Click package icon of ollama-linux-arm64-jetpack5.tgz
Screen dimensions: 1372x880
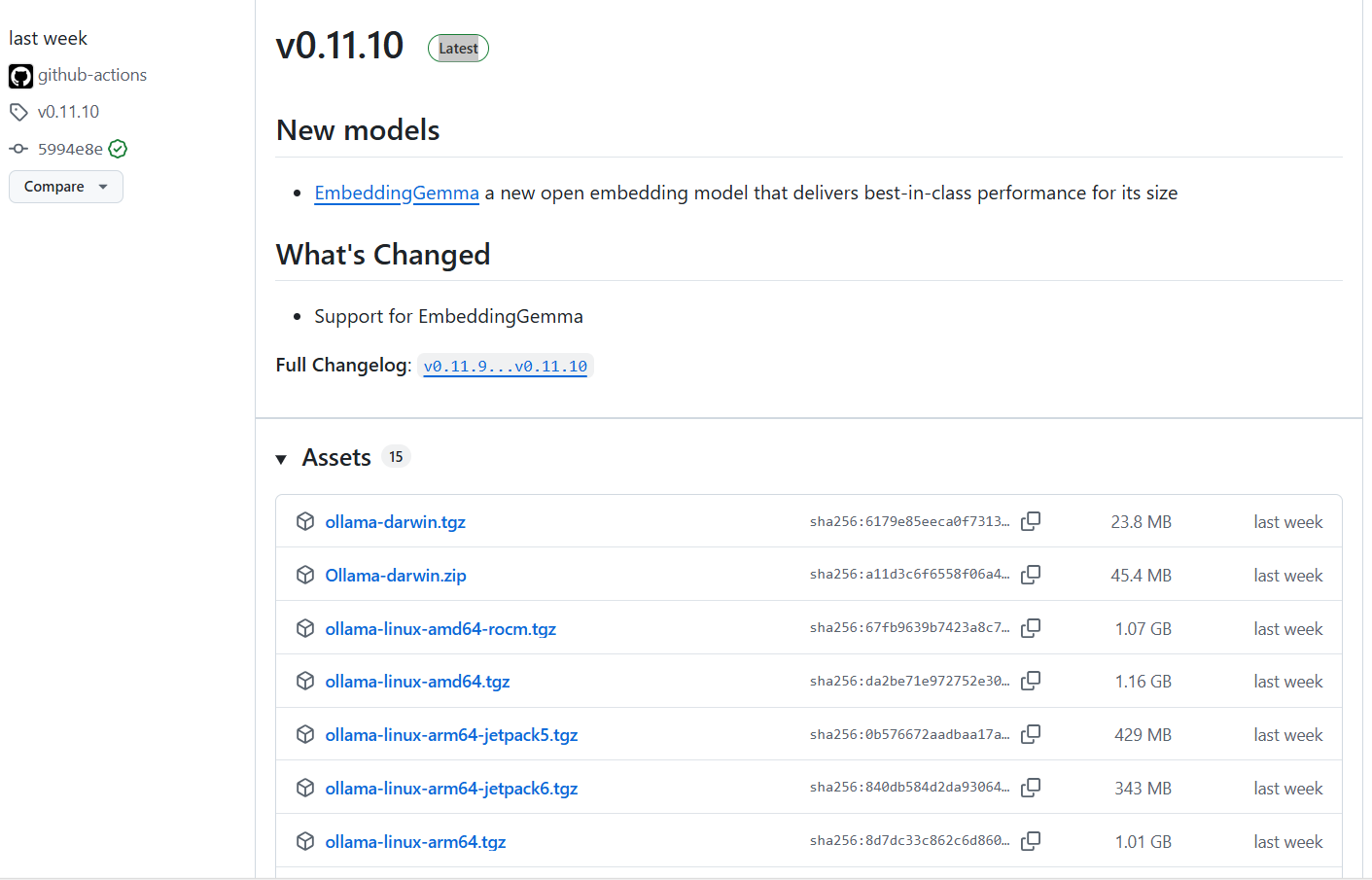(x=305, y=734)
